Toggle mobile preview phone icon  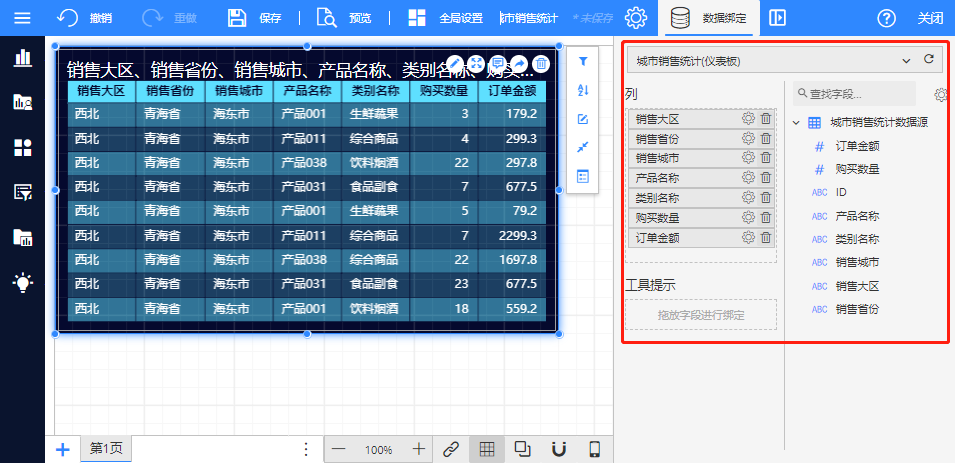[594, 449]
